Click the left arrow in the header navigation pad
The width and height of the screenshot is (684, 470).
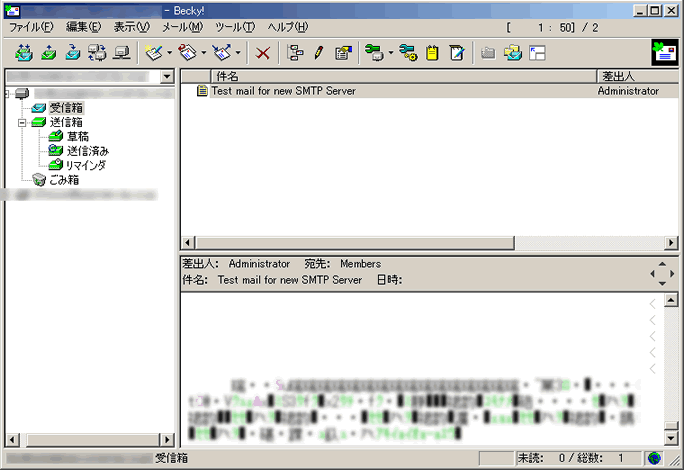[653, 274]
